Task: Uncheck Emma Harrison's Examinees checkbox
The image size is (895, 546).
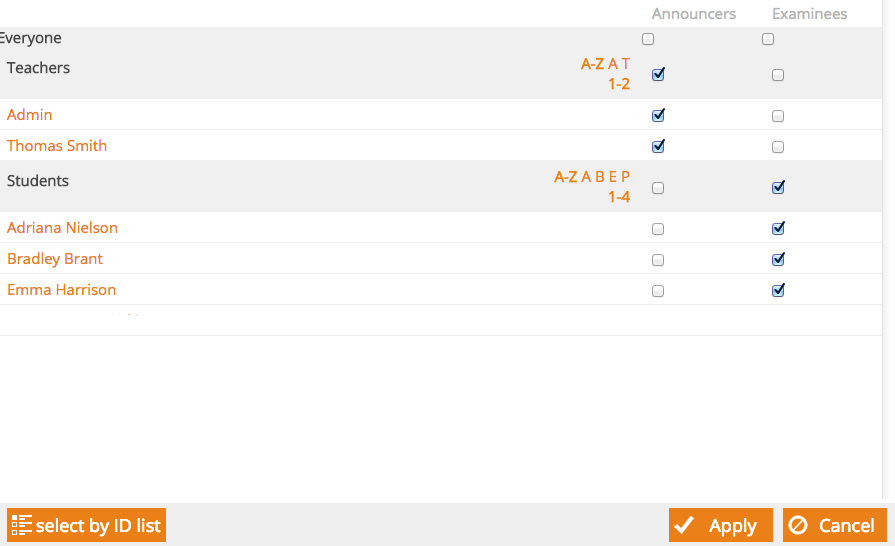Action: coord(778,291)
